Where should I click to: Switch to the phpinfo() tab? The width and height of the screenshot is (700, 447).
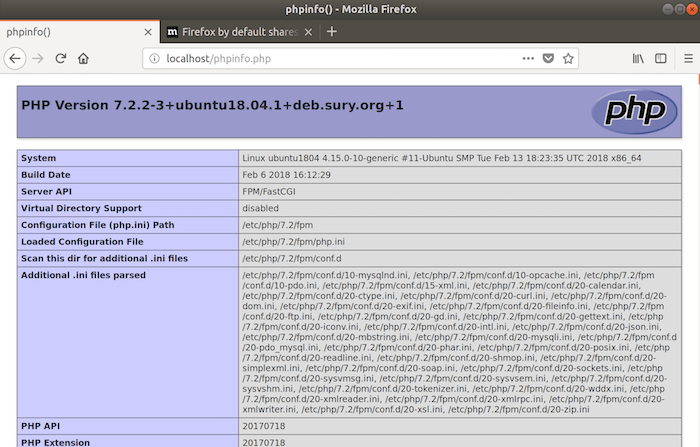tap(79, 32)
